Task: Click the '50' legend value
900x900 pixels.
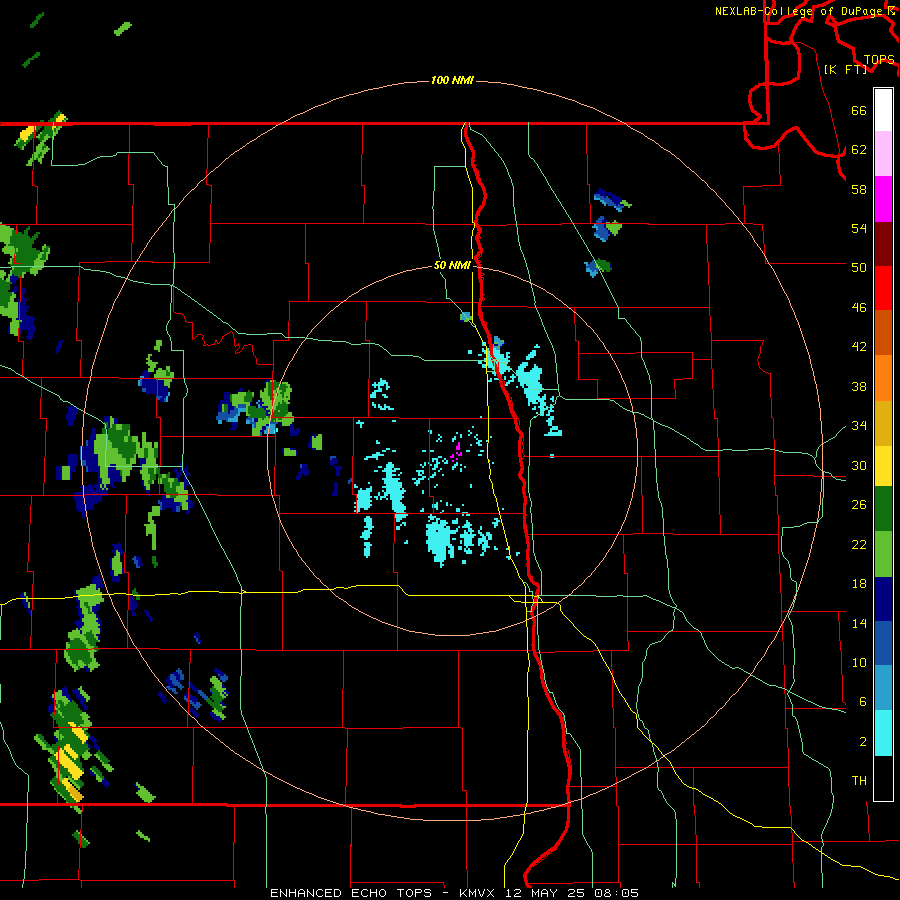Action: pos(859,267)
